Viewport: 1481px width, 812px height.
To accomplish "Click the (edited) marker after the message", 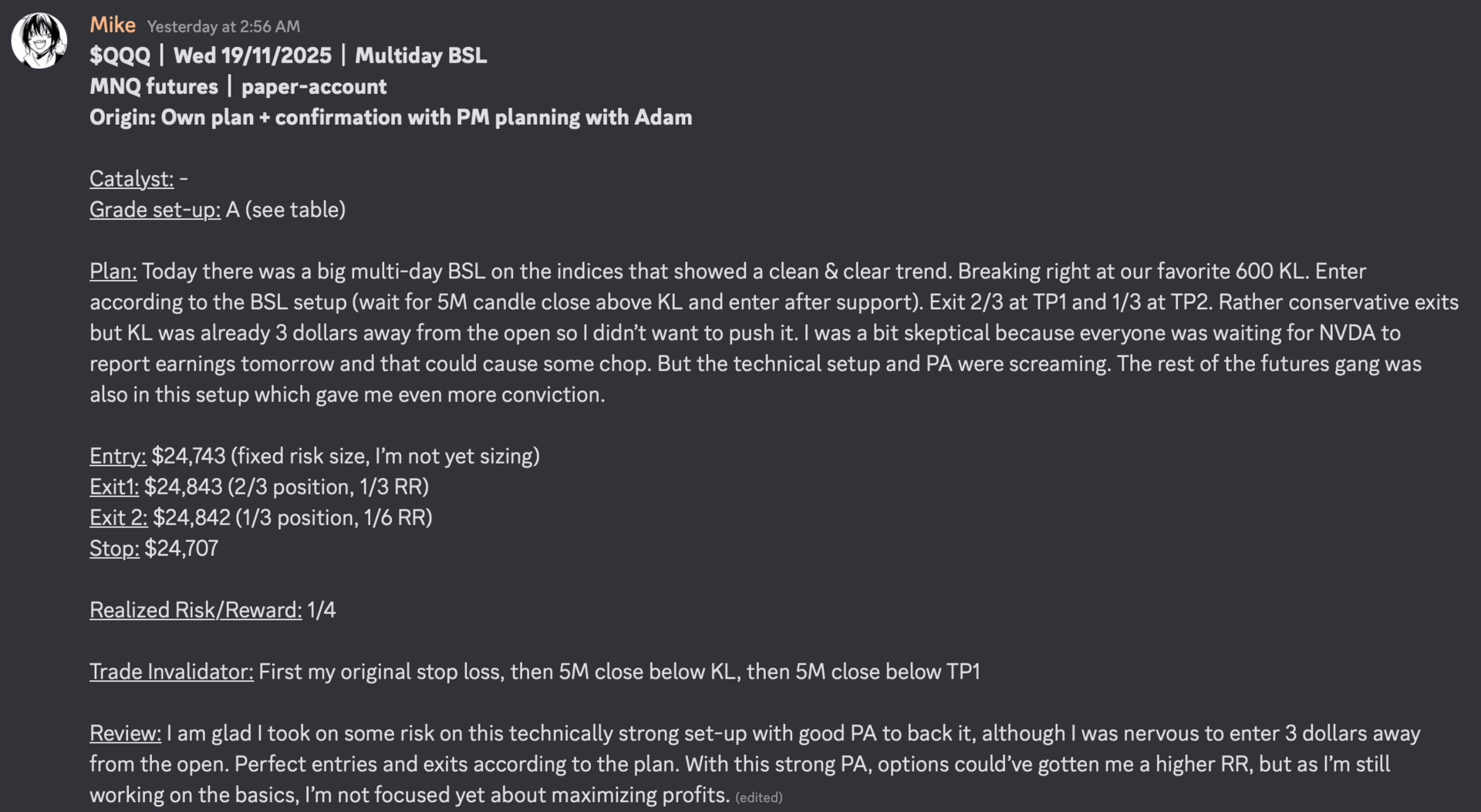I will [x=758, y=797].
